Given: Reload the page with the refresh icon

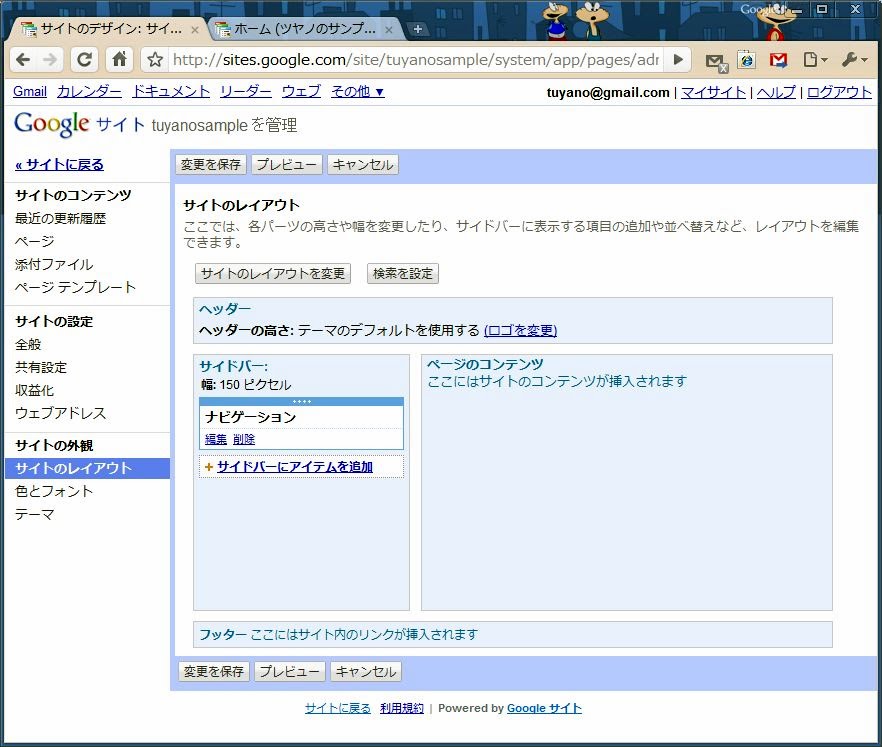Looking at the screenshot, I should 84,60.
